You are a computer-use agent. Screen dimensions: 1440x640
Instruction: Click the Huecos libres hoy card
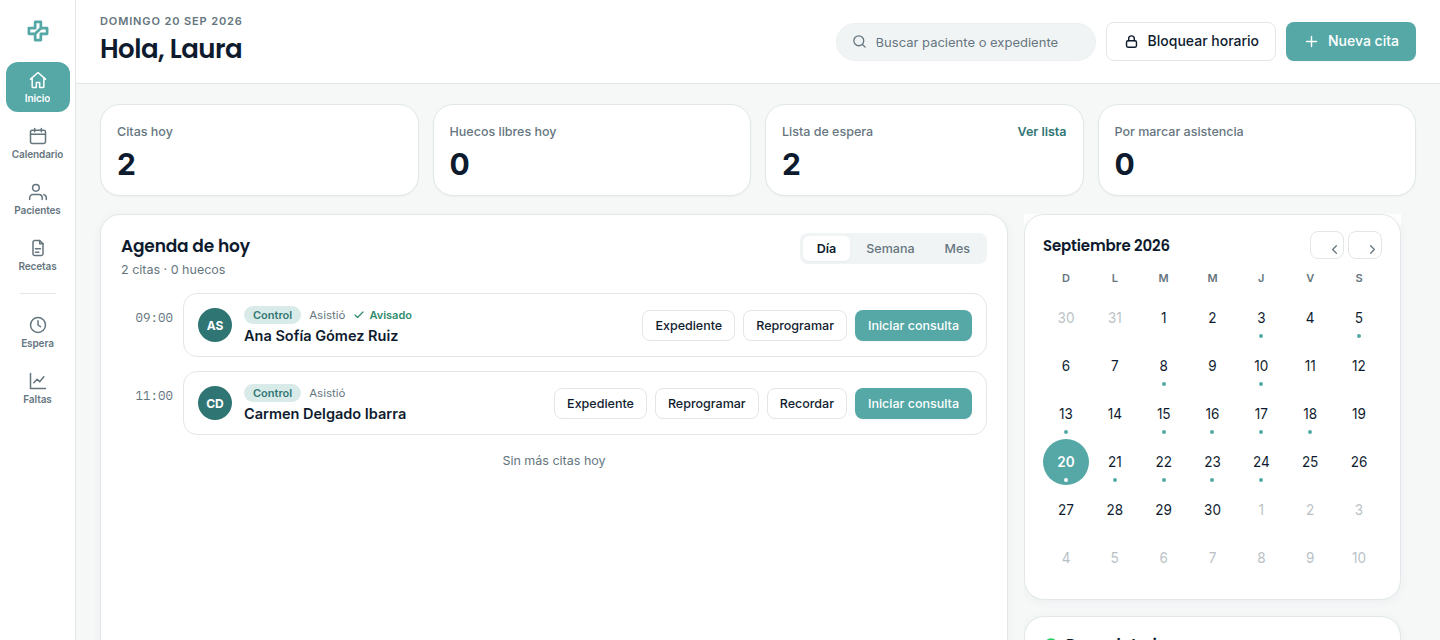(x=592, y=150)
